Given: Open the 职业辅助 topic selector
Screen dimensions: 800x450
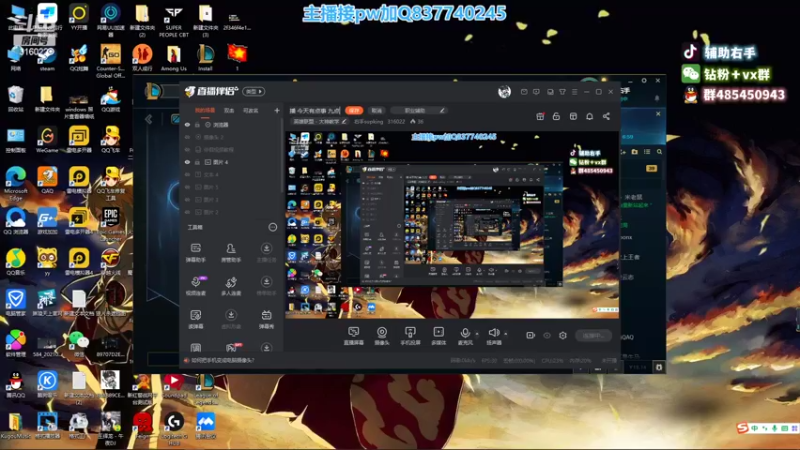Looking at the screenshot, I should point(419,110).
